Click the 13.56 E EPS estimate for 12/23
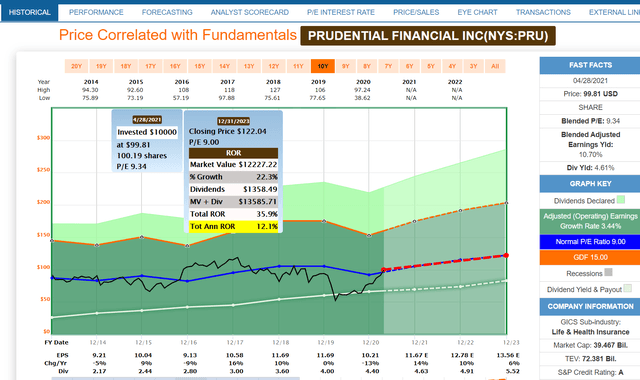 (x=508, y=356)
